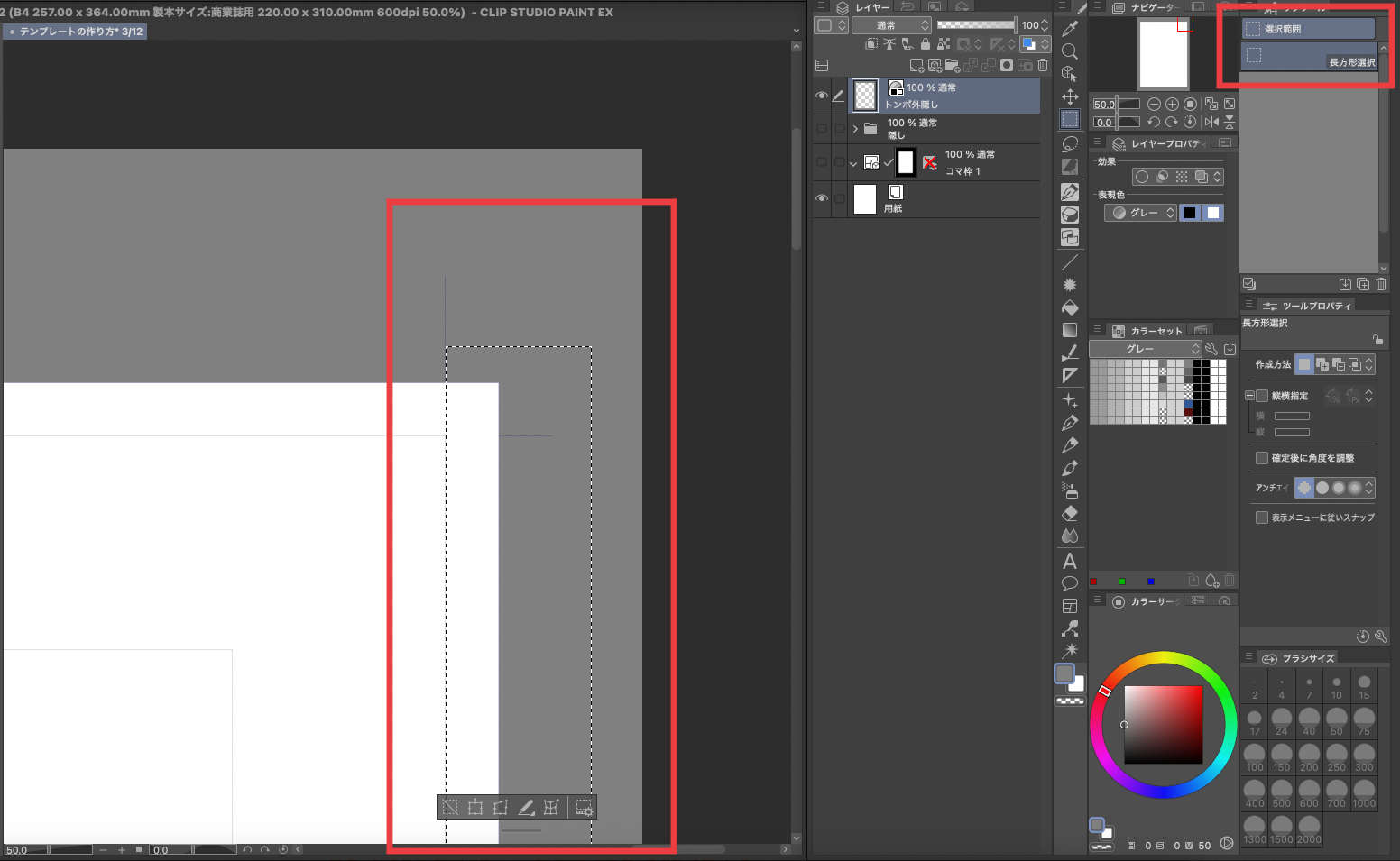Toggle 表示メニューに従いスナップ checkbox
Image resolution: width=1400 pixels, height=861 pixels.
click(x=1262, y=518)
